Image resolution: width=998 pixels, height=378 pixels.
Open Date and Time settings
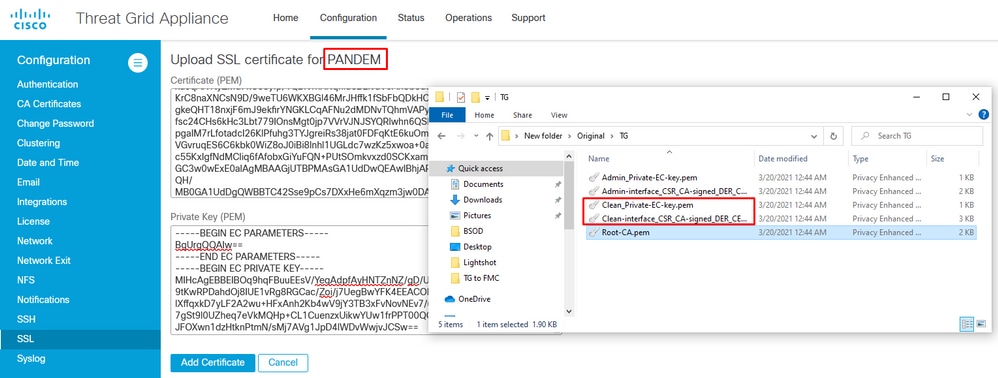click(48, 162)
